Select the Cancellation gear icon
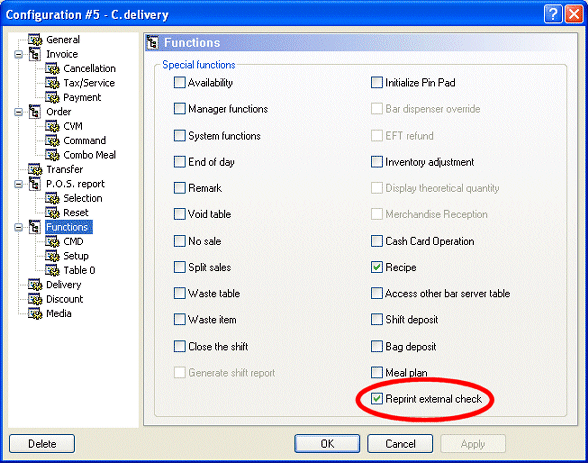 click(x=52, y=69)
